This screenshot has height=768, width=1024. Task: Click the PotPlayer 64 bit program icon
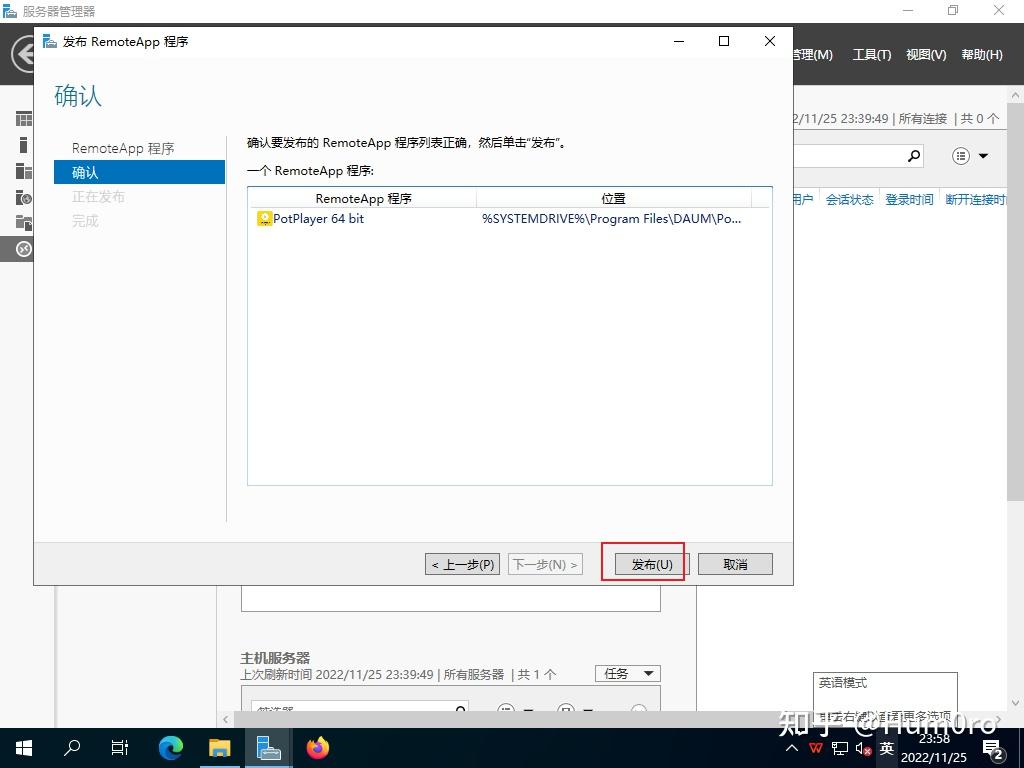click(x=264, y=218)
